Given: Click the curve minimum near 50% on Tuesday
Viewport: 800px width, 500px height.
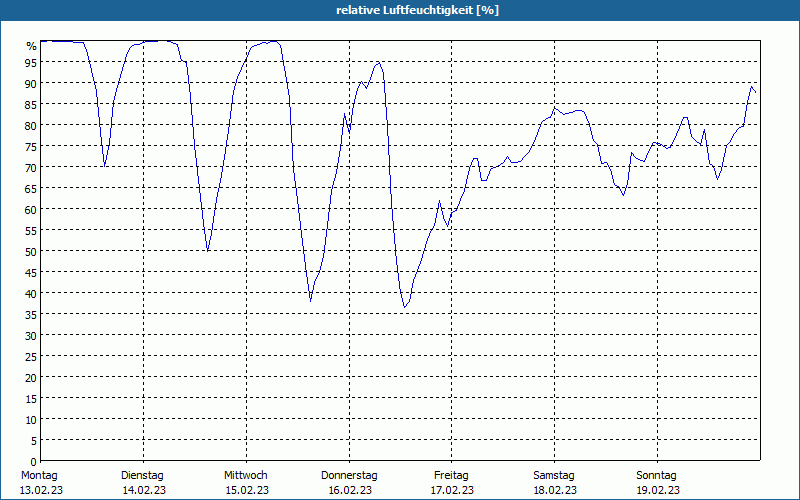Looking at the screenshot, I should 207,251.
